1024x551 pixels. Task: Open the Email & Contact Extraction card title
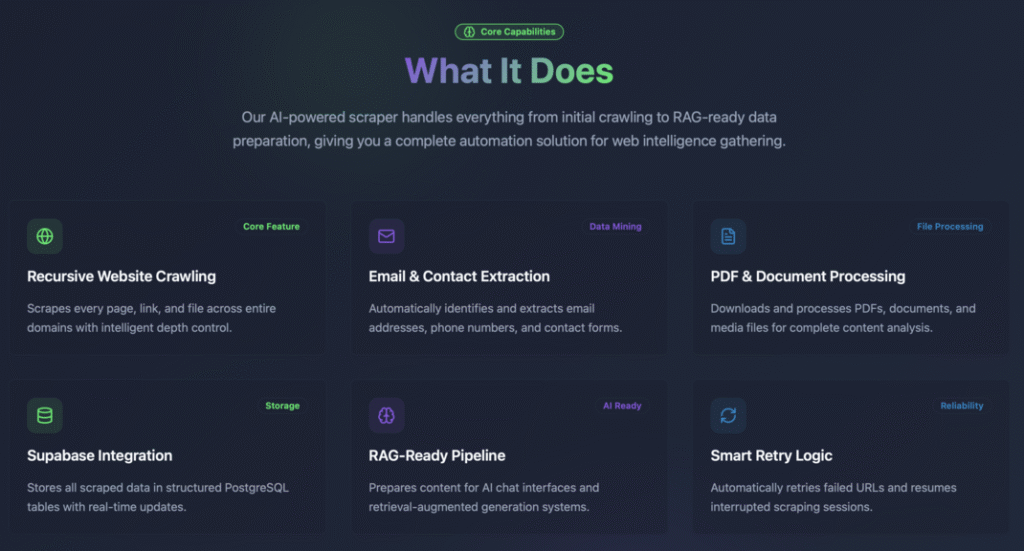pos(459,276)
